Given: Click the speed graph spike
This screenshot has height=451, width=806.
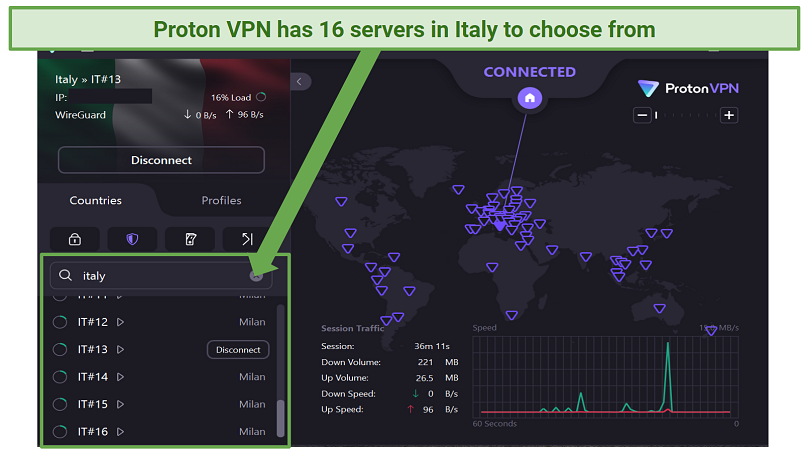Looking at the screenshot, I should coord(668,375).
